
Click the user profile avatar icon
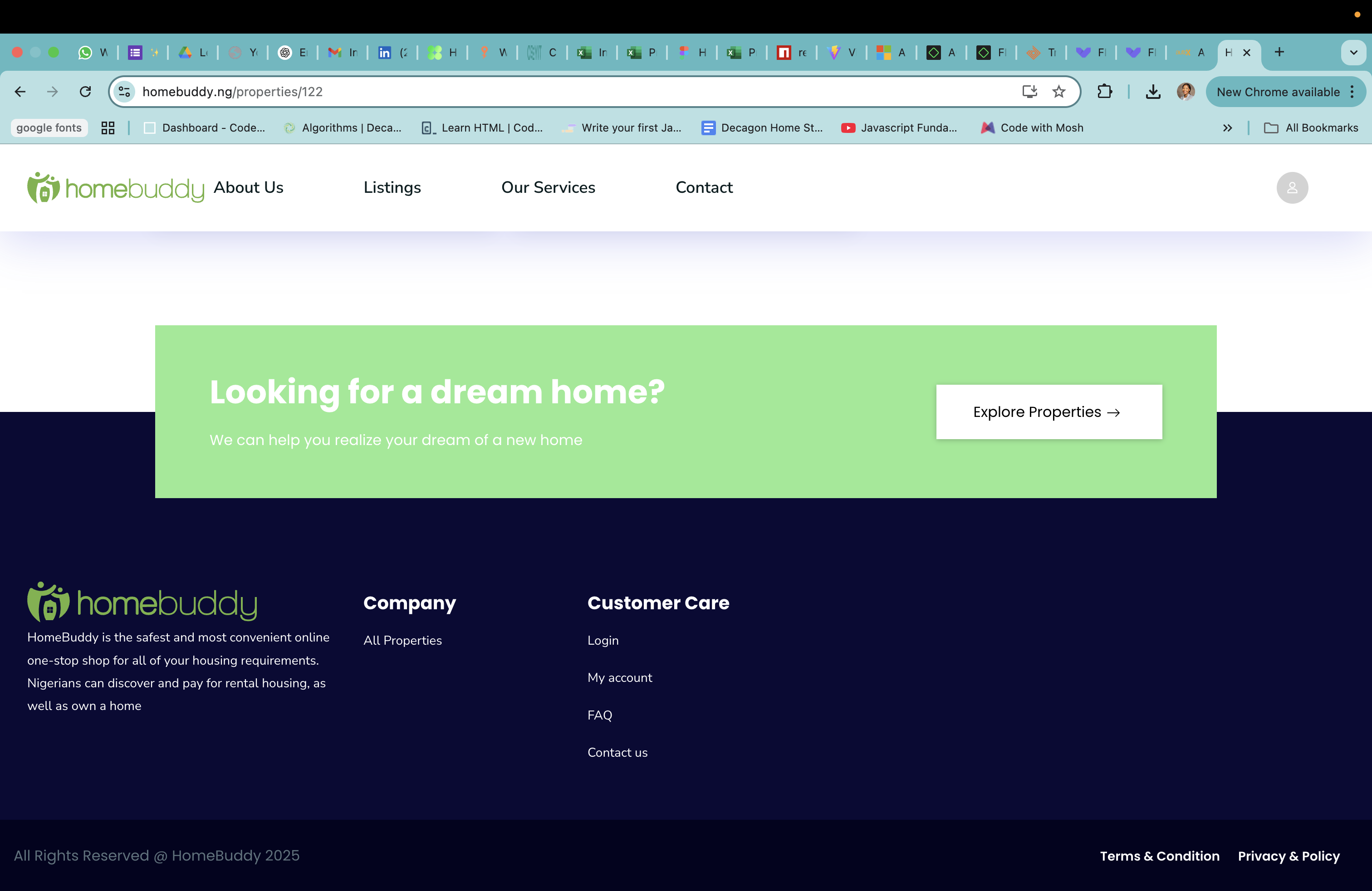[x=1292, y=187]
